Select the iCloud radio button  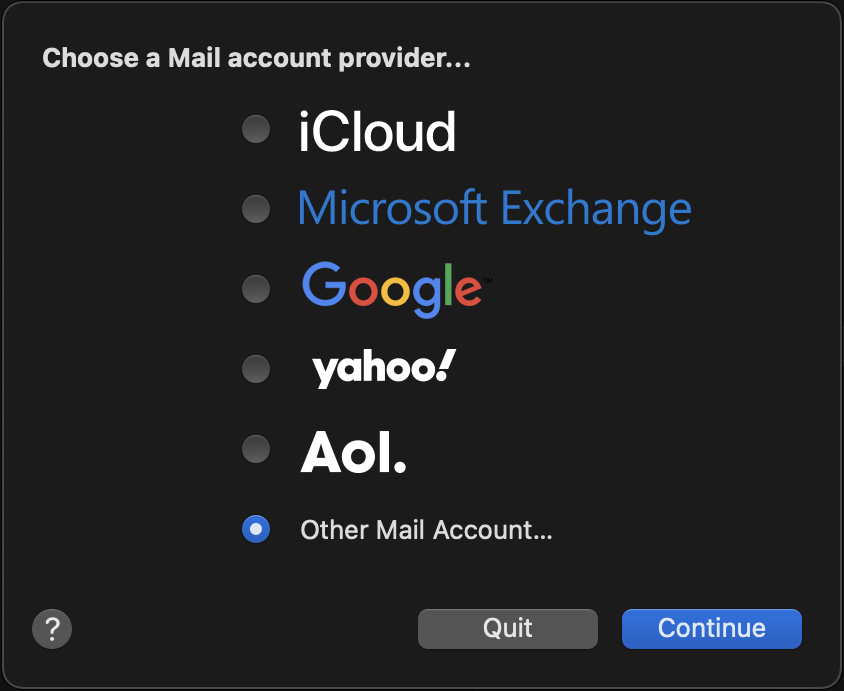256,129
